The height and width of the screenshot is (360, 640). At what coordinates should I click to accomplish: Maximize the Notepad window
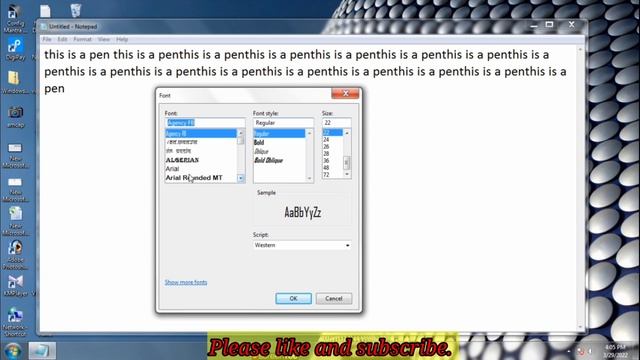(x=549, y=25)
